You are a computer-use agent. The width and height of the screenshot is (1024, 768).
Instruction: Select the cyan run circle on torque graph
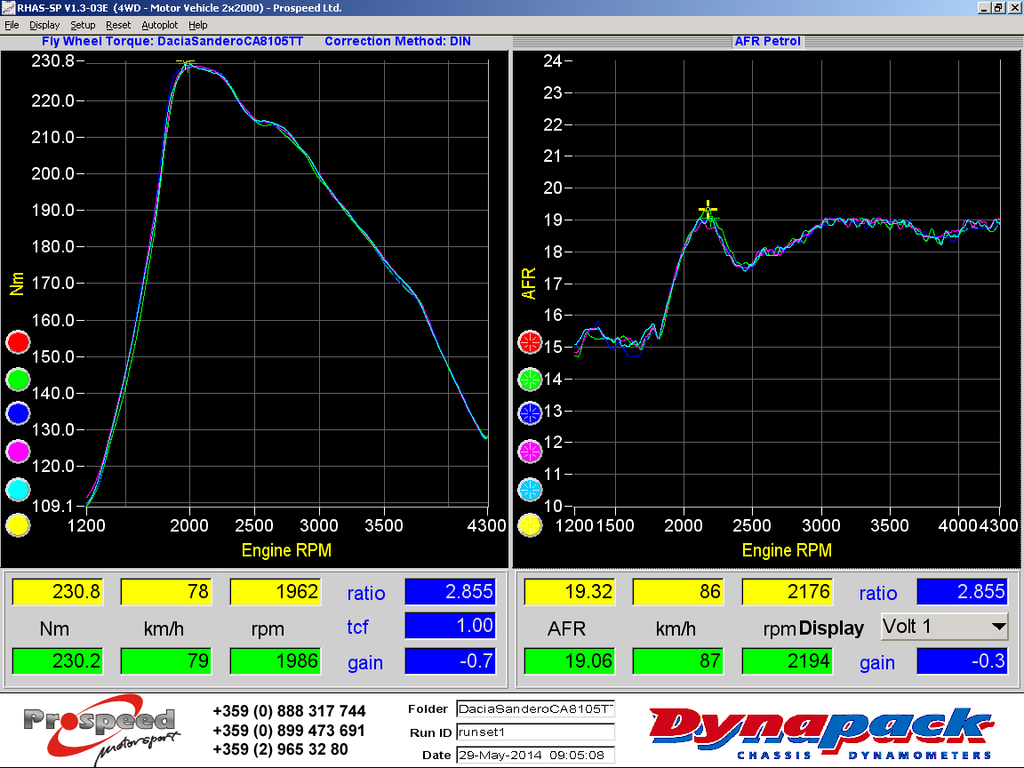[x=17, y=489]
